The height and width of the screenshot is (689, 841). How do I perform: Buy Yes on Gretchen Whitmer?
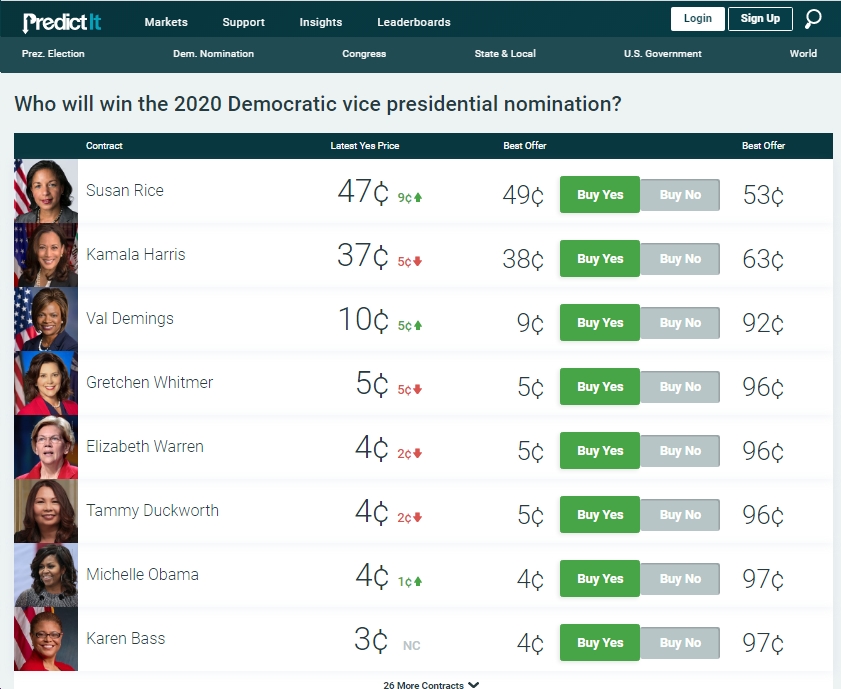600,387
